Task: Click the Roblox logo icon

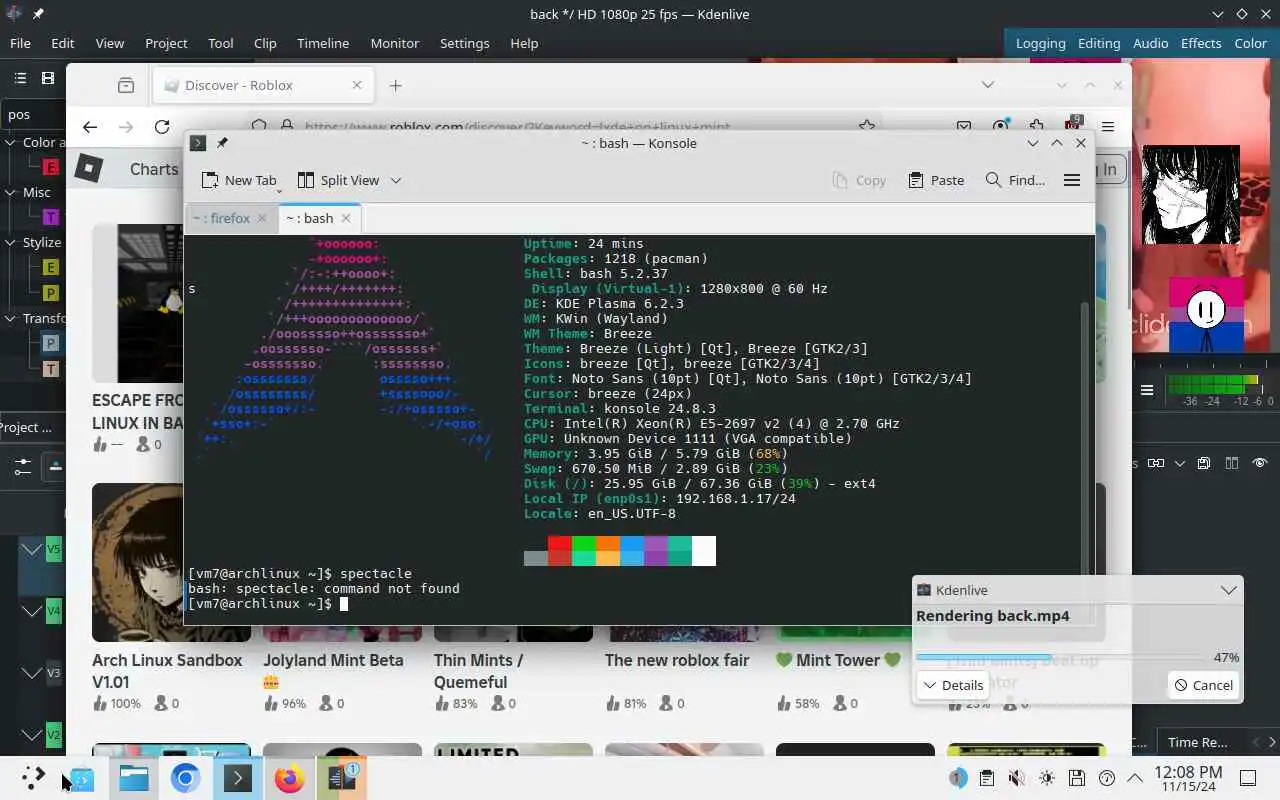Action: pos(89,168)
